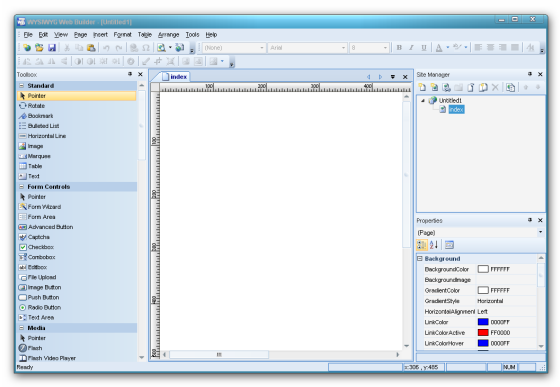Open the (Page) properties object dropdown
The height and width of the screenshot is (387, 560).
click(540, 232)
